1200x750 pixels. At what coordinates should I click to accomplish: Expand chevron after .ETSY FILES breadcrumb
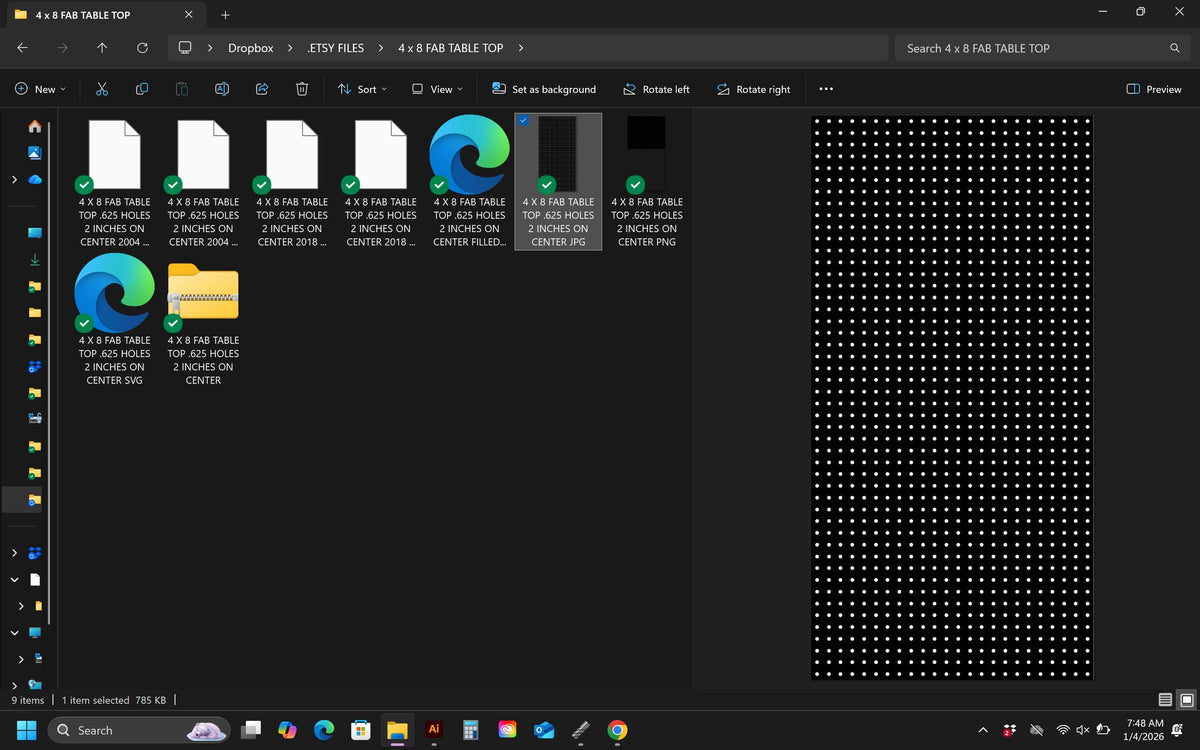[381, 48]
